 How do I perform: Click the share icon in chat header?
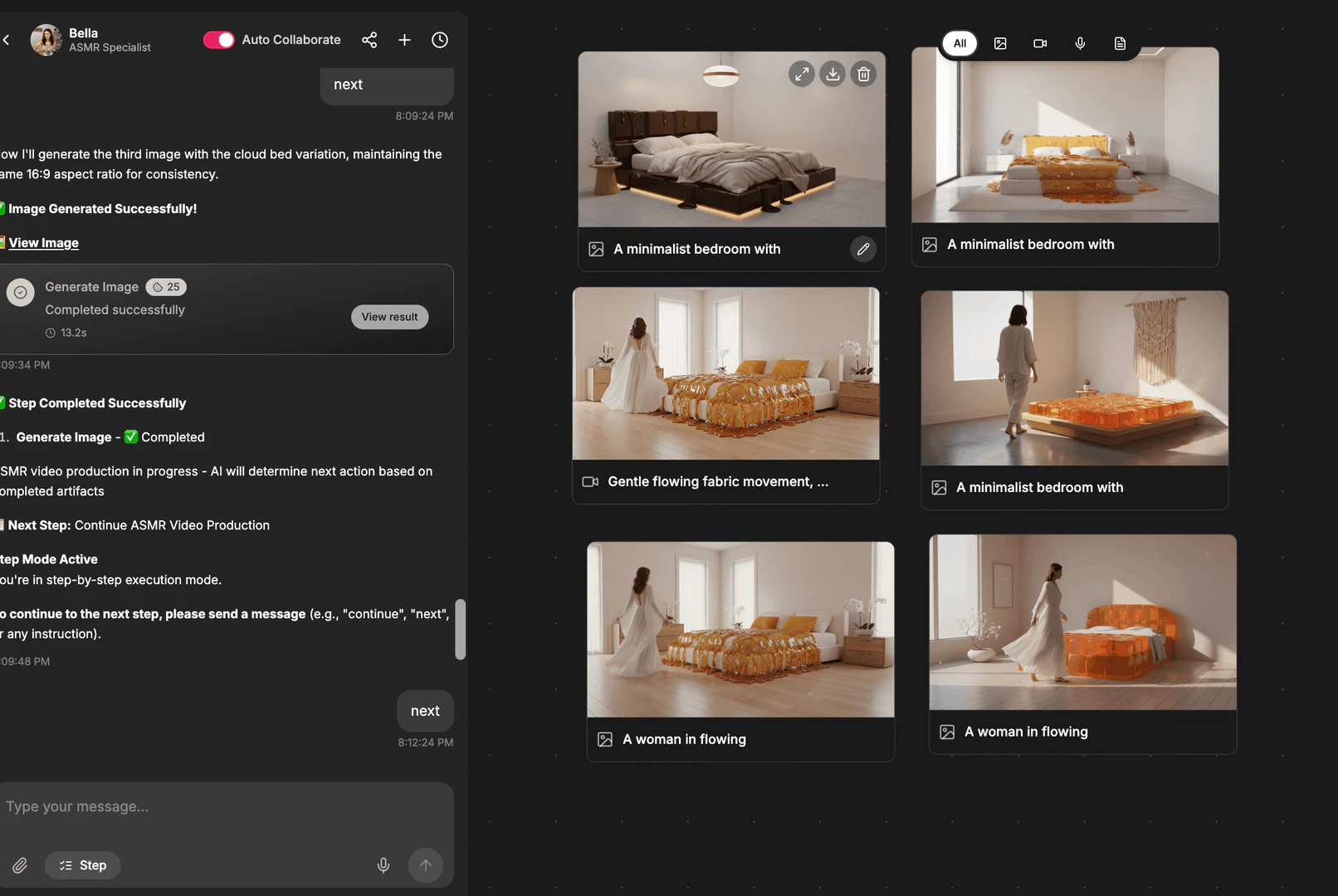point(369,40)
